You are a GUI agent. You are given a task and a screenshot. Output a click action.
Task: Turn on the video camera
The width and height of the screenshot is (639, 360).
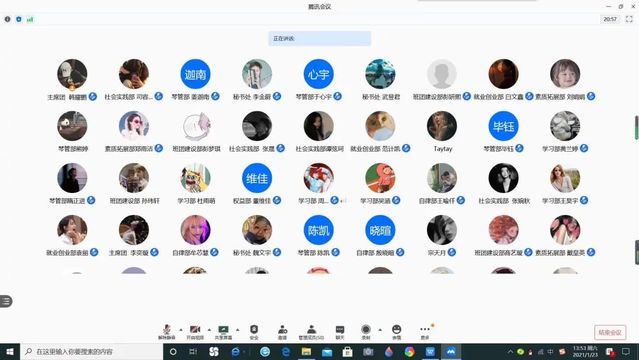(x=195, y=332)
